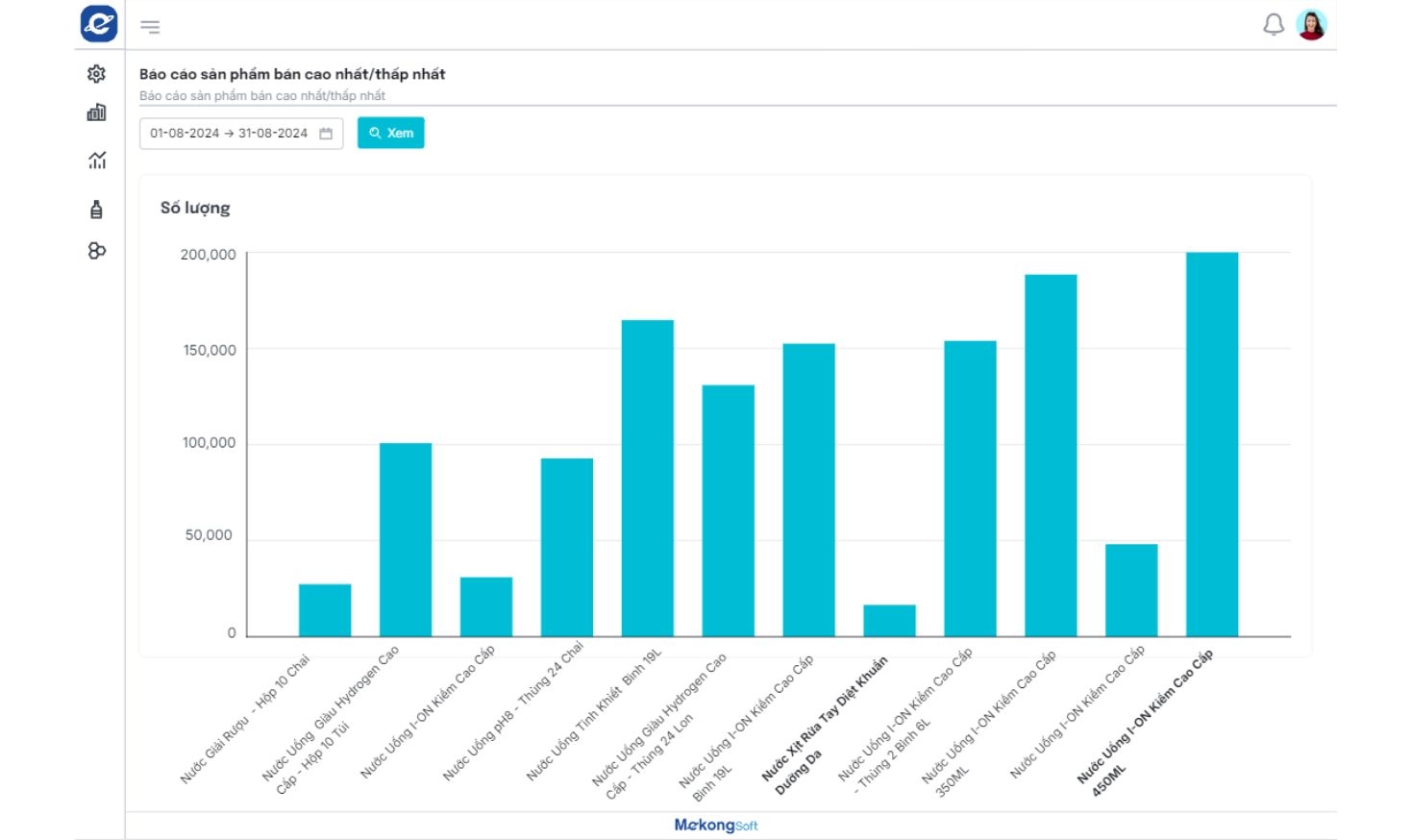Viewport: 1412px width, 840px height.
Task: Click the breadcrumb text below the page title
Action: [x=262, y=96]
